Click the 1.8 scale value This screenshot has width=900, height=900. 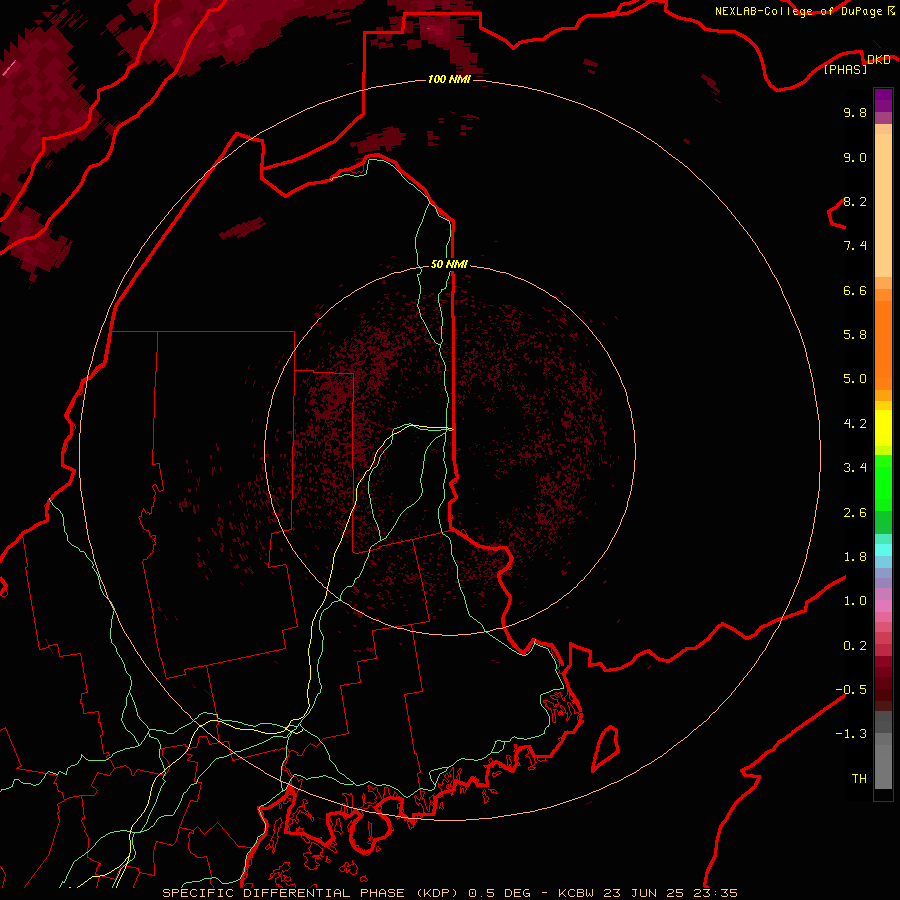click(855, 557)
